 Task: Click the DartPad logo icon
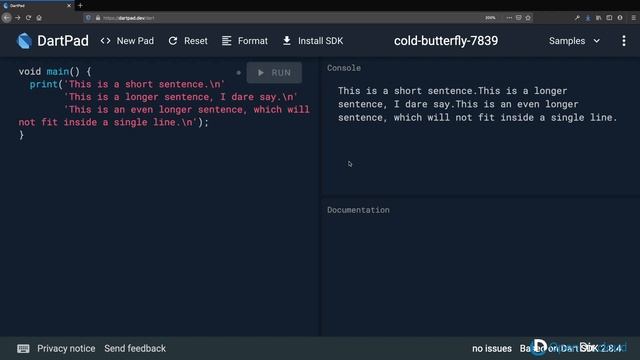click(x=24, y=41)
